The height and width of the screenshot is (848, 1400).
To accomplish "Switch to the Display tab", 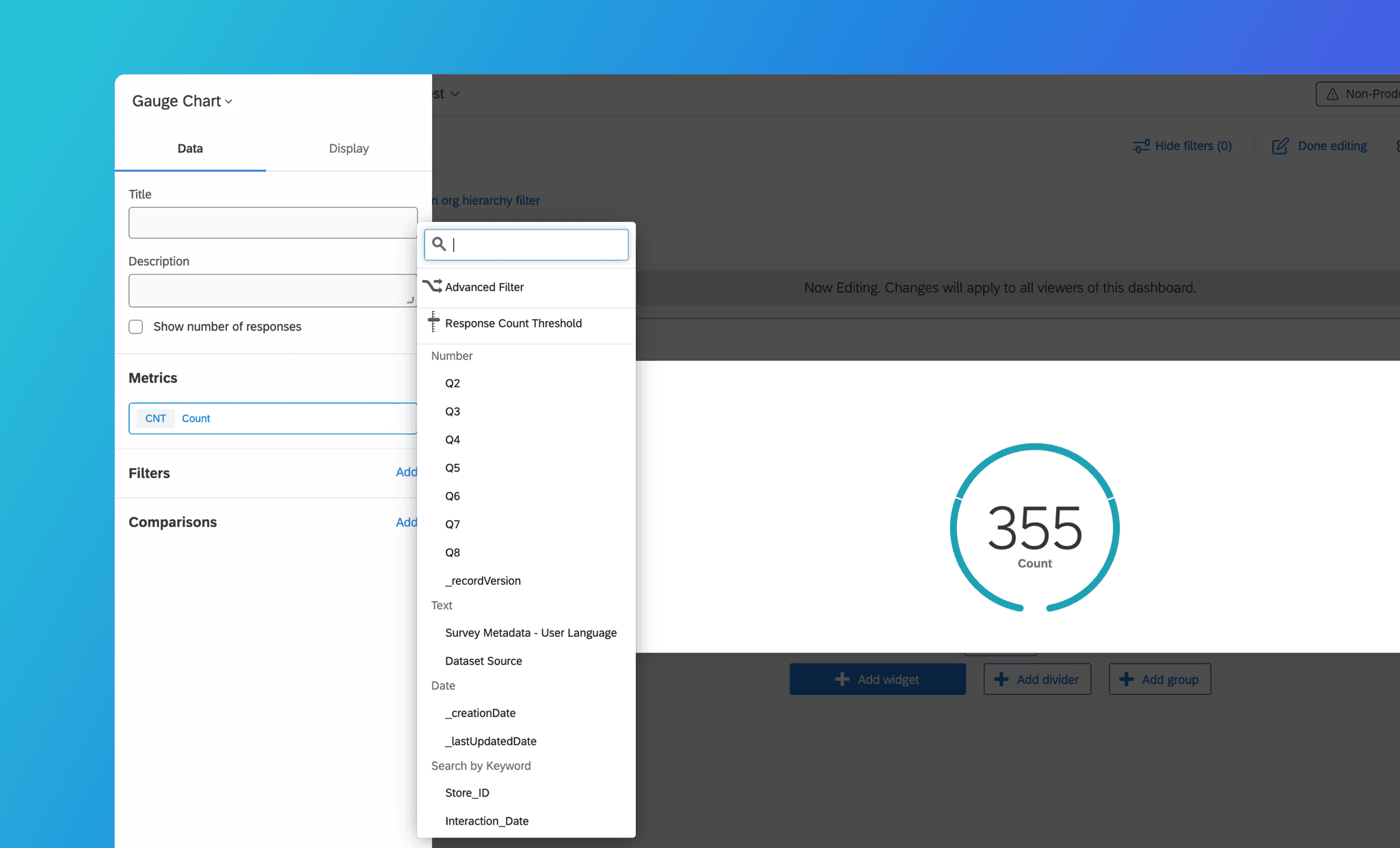I will tap(349, 148).
